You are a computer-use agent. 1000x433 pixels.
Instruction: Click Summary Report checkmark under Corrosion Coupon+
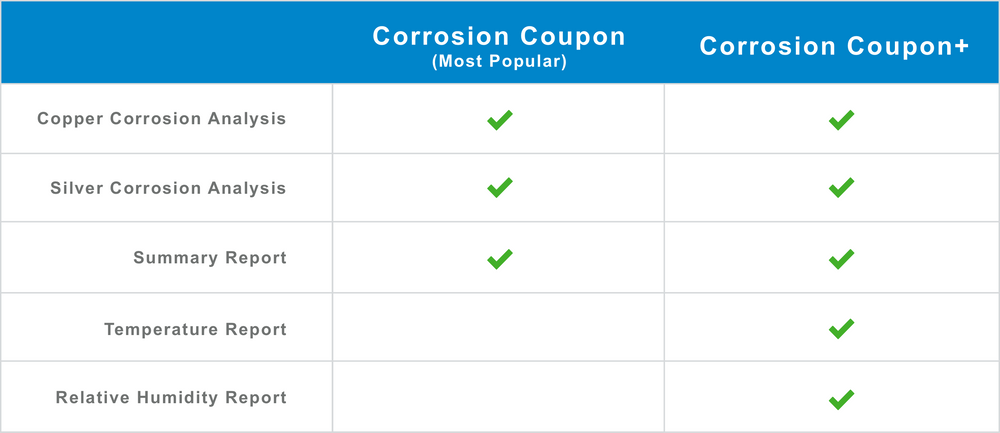[x=841, y=259]
